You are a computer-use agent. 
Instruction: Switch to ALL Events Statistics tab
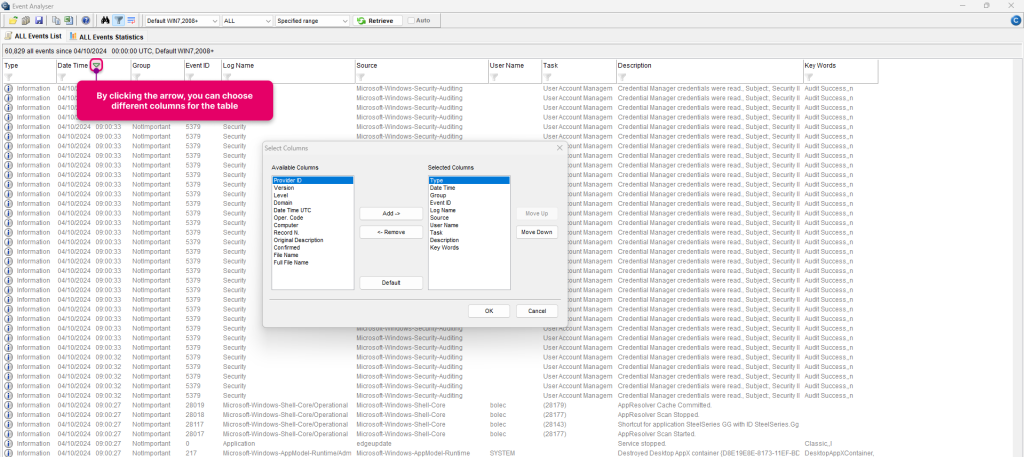(106, 37)
